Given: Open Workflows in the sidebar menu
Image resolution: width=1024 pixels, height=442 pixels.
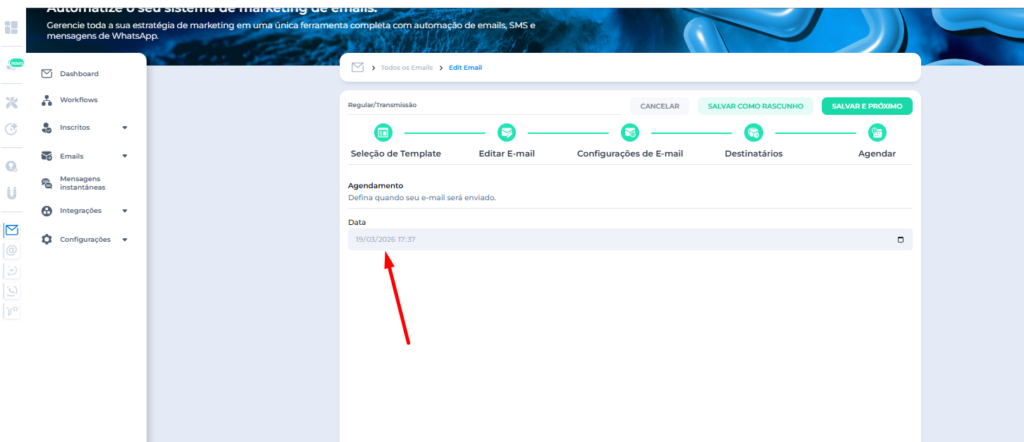Looking at the screenshot, I should 78,100.
